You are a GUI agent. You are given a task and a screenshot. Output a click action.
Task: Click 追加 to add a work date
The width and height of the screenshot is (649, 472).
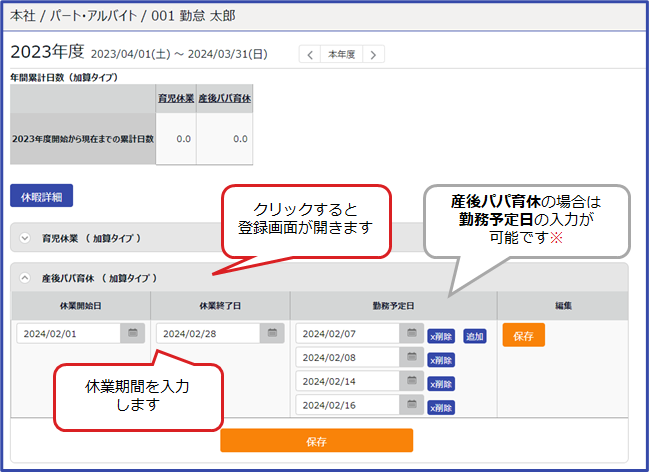[x=474, y=336]
